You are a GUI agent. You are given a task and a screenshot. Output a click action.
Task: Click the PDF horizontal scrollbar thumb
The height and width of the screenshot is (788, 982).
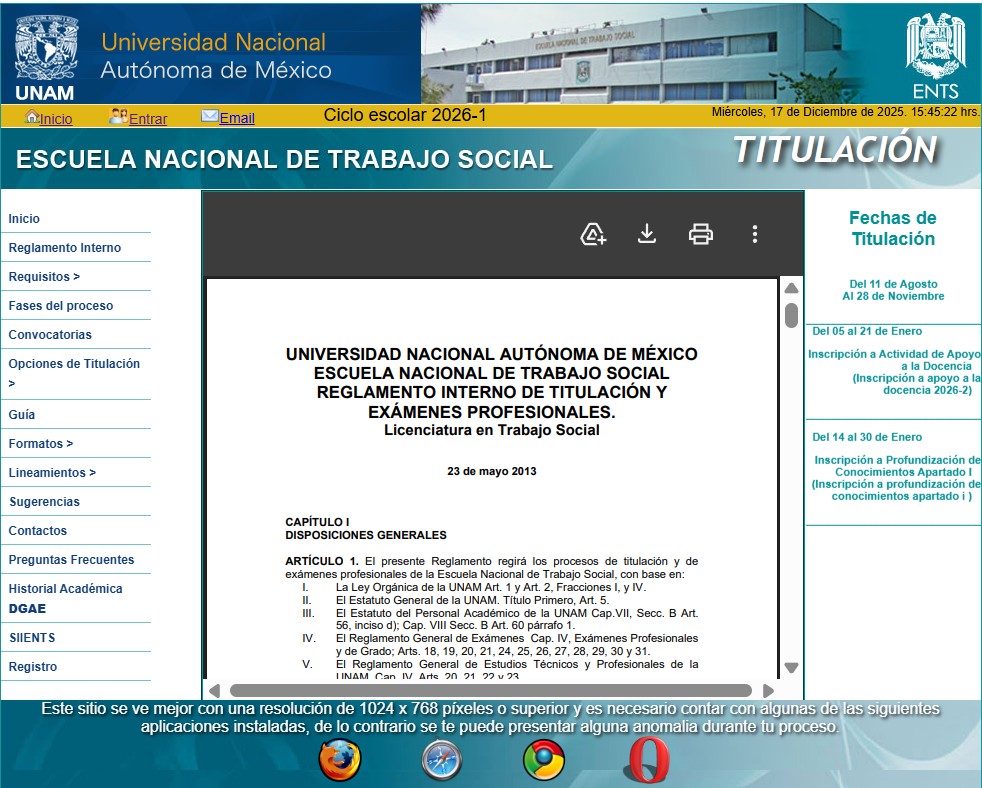[x=491, y=691]
